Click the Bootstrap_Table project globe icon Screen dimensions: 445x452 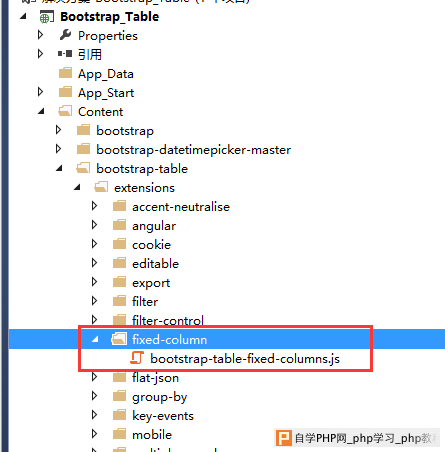tap(46, 17)
